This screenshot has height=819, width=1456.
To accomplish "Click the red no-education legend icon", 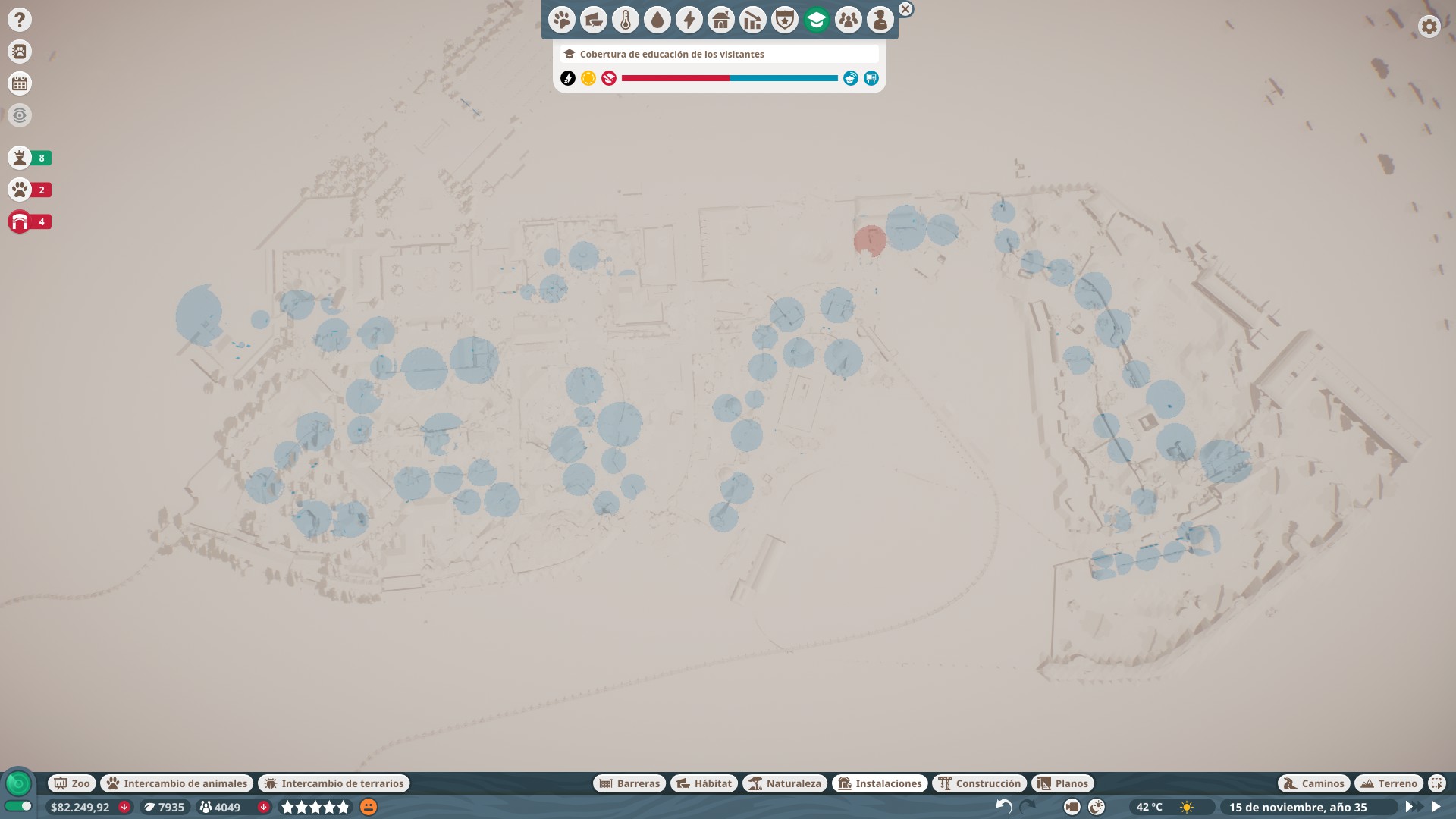I will (609, 78).
